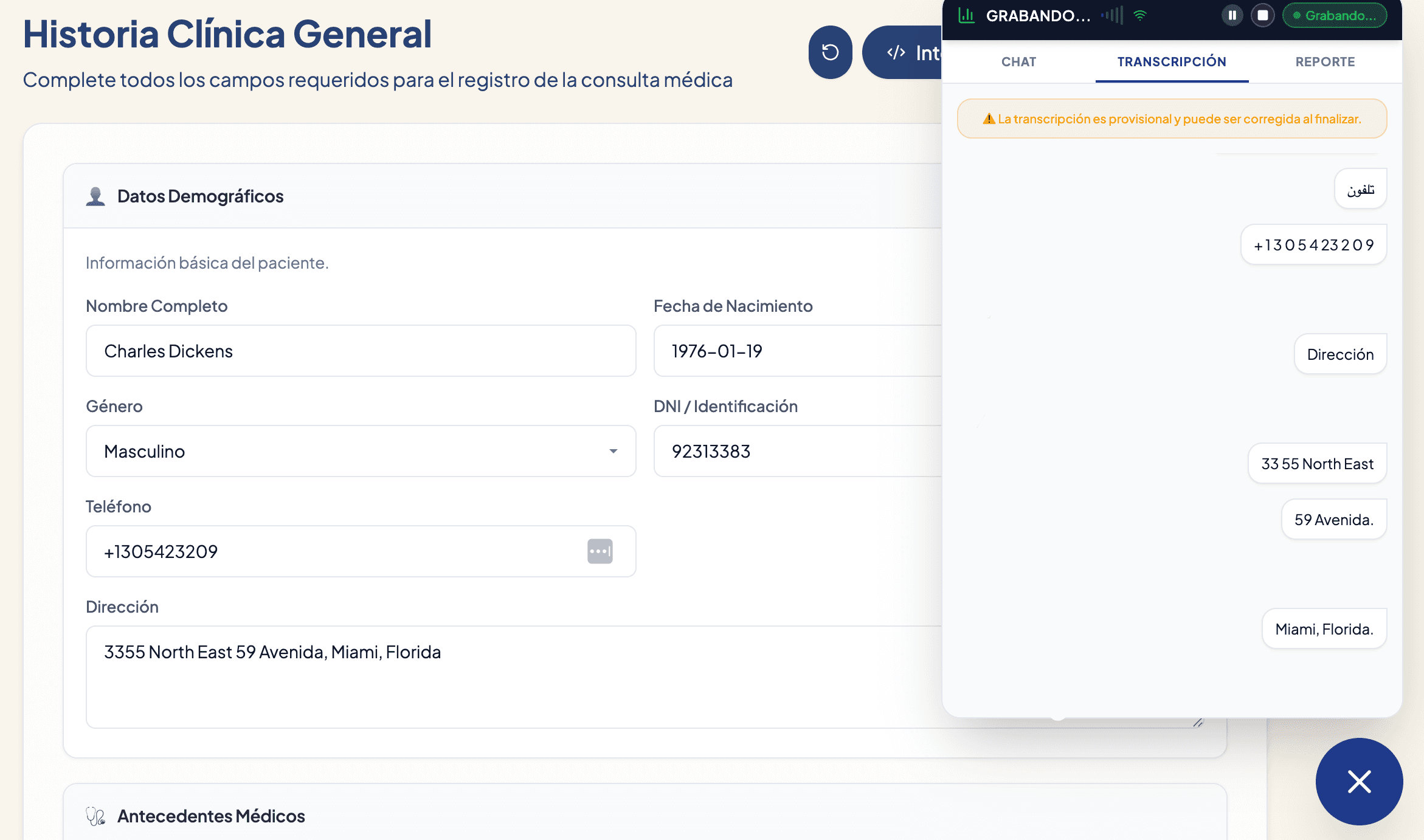Image resolution: width=1424 pixels, height=840 pixels.
Task: Select the TRANSCRIPCIÓN tab
Action: [1172, 62]
